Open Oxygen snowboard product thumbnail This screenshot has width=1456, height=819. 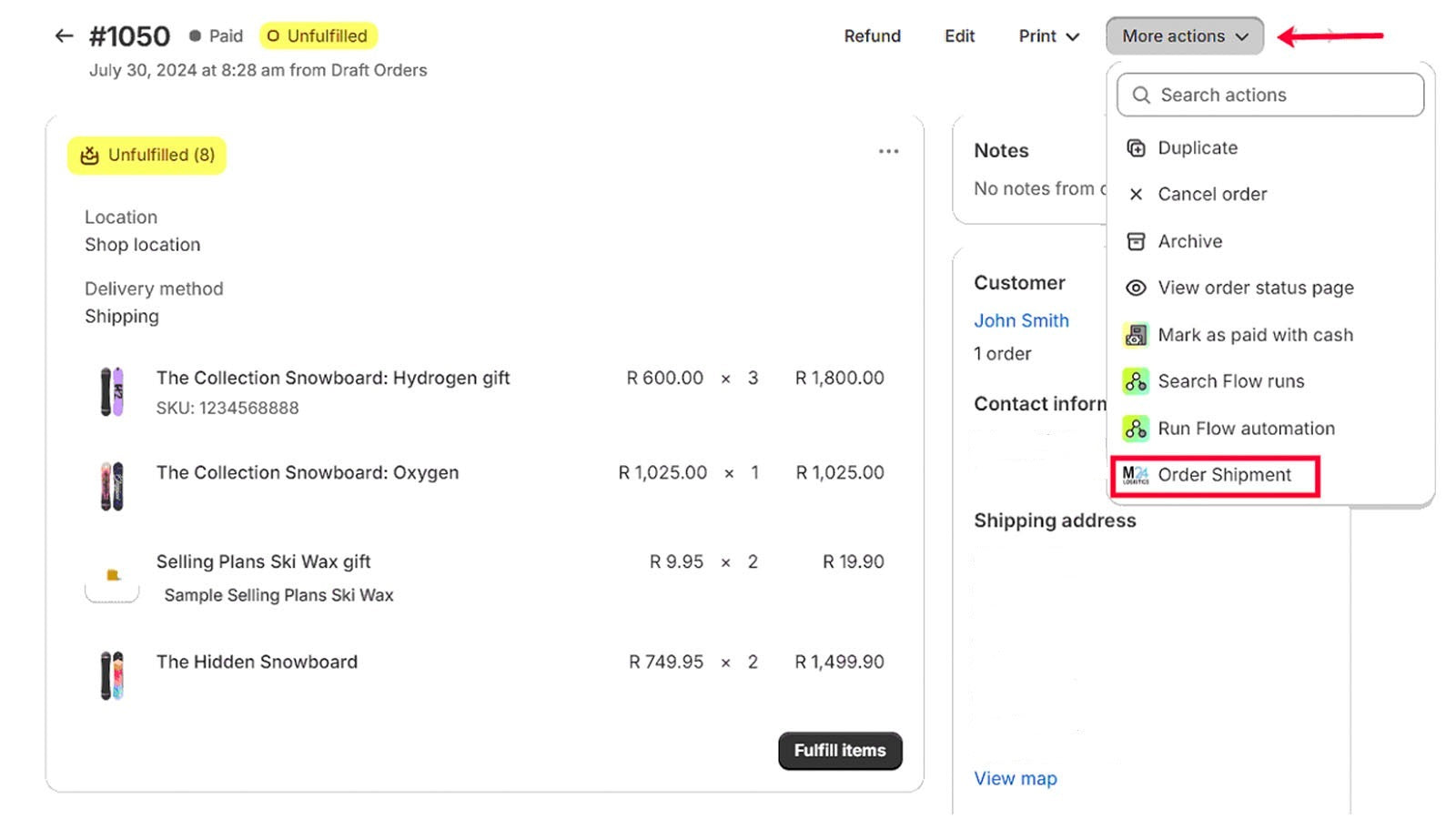coord(112,486)
